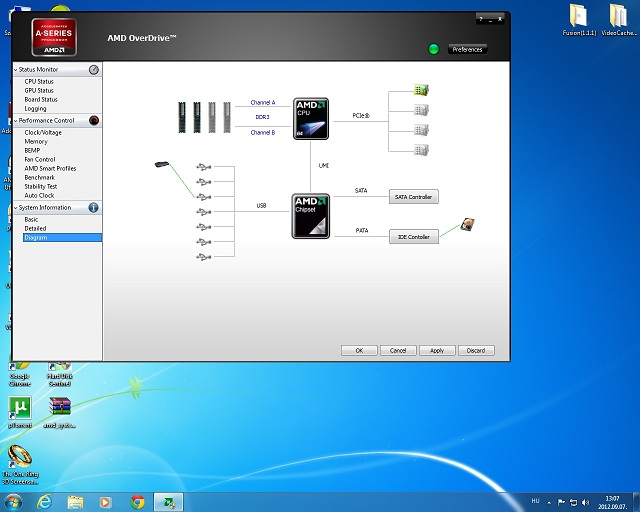640x512 pixels.
Task: Open Google Chrome from the taskbar
Action: pos(138,502)
